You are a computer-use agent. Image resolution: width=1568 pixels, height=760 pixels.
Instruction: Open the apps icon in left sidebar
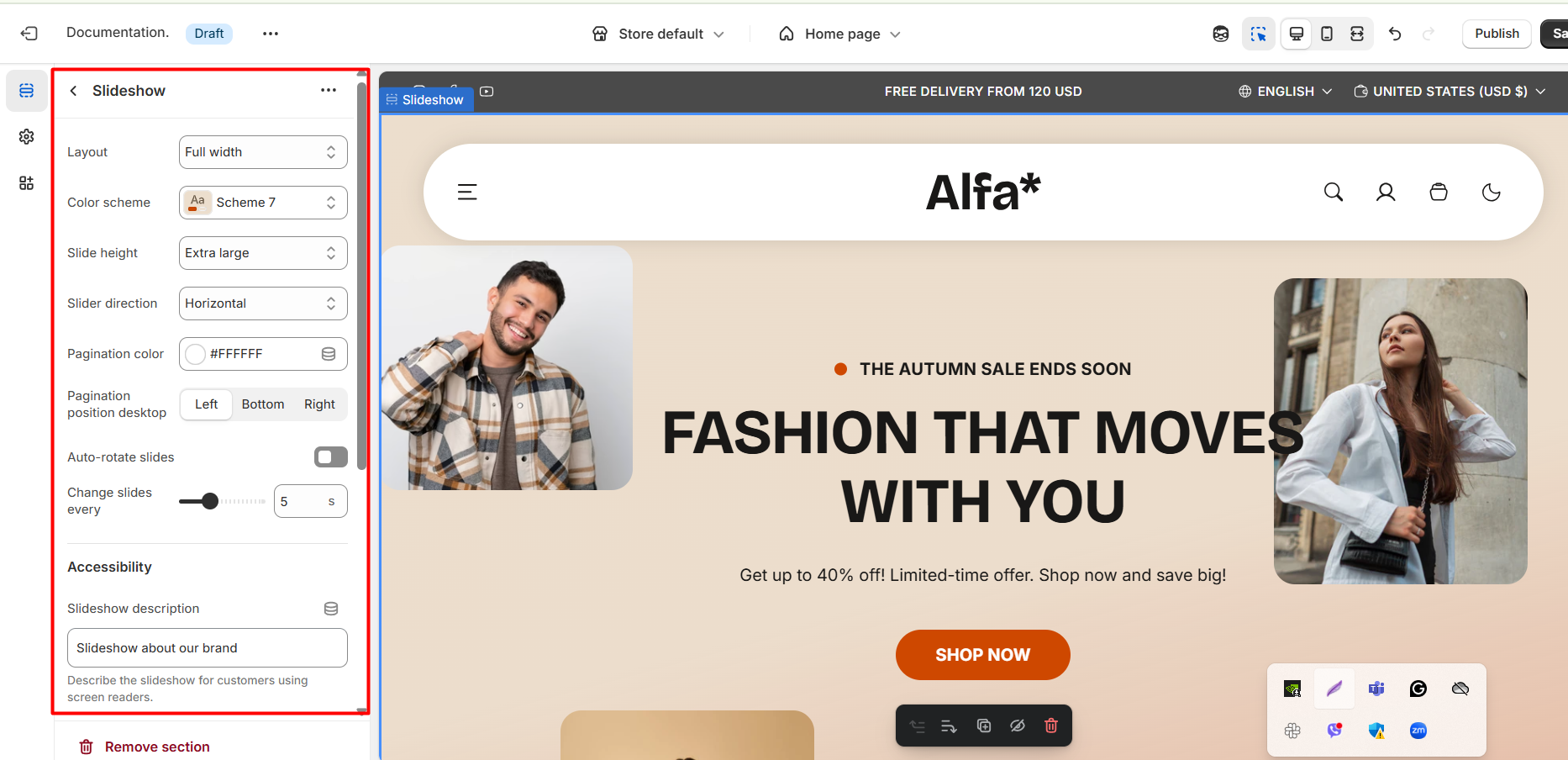pos(27,182)
